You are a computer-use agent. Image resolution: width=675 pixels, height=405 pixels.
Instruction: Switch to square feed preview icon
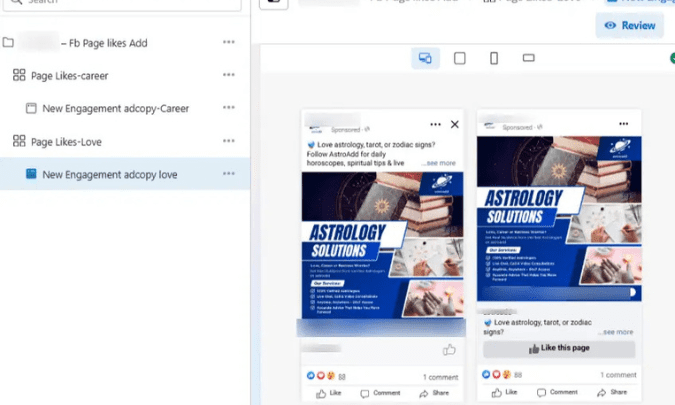460,58
